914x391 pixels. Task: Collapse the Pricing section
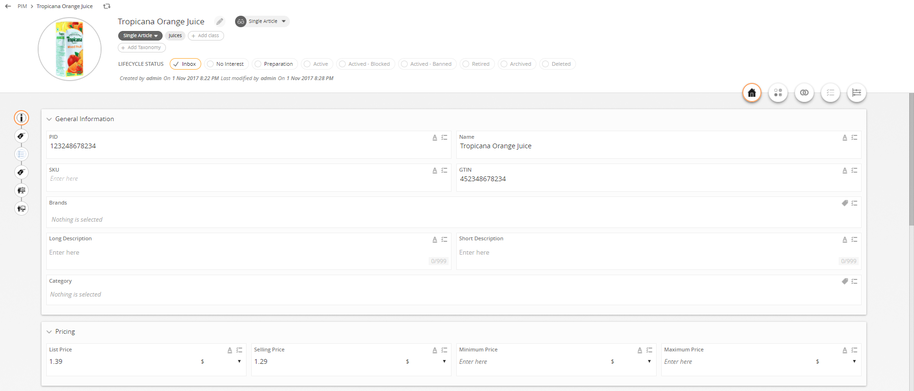click(x=49, y=332)
